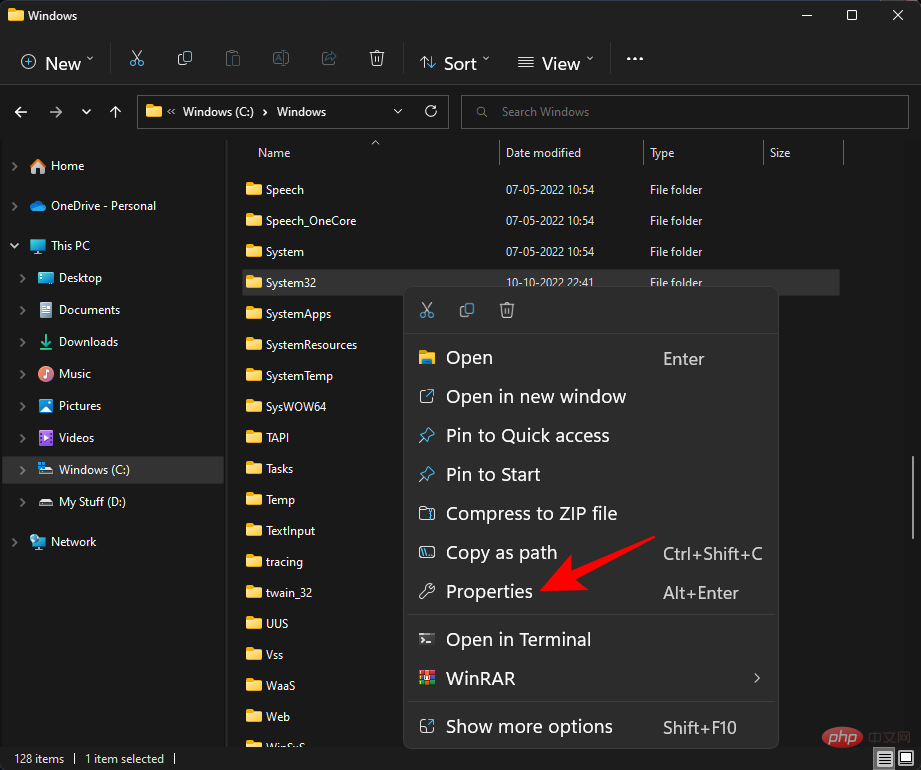This screenshot has width=921, height=770.
Task: Refresh the folder view
Action: pyautogui.click(x=429, y=111)
